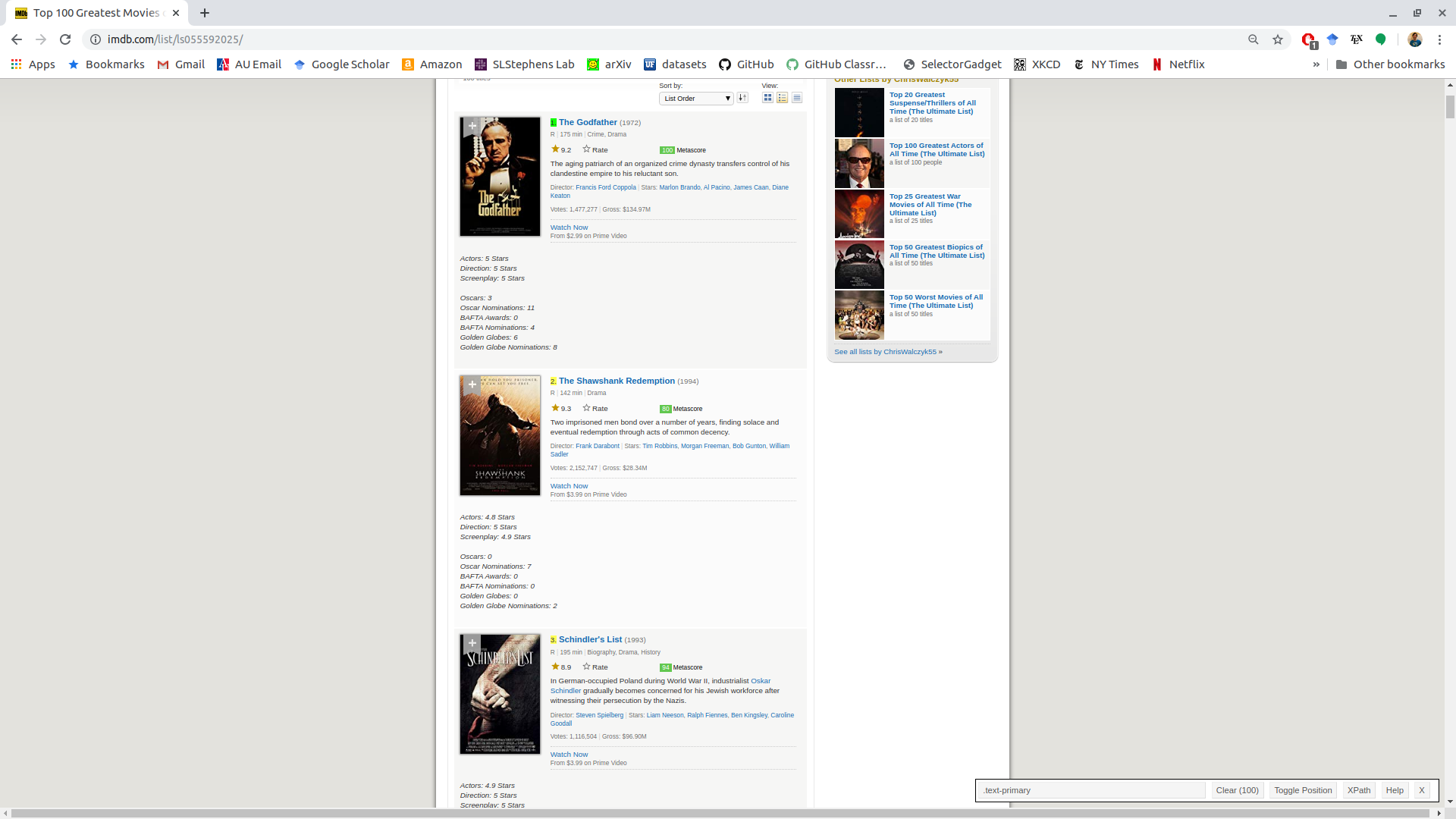
Task: Open a new browser tab
Action: click(x=205, y=13)
